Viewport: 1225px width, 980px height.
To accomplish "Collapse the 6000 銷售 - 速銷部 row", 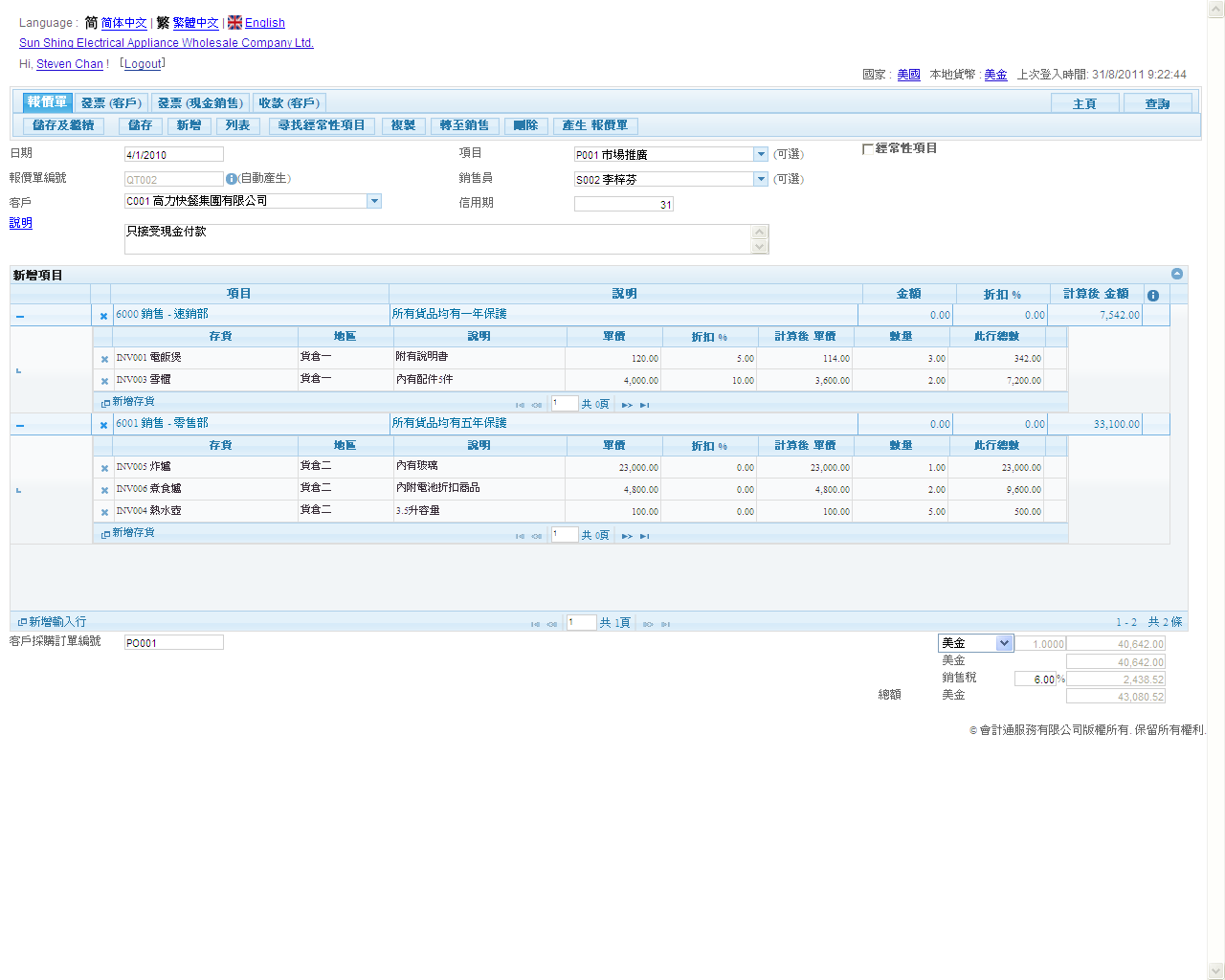I will tap(20, 317).
